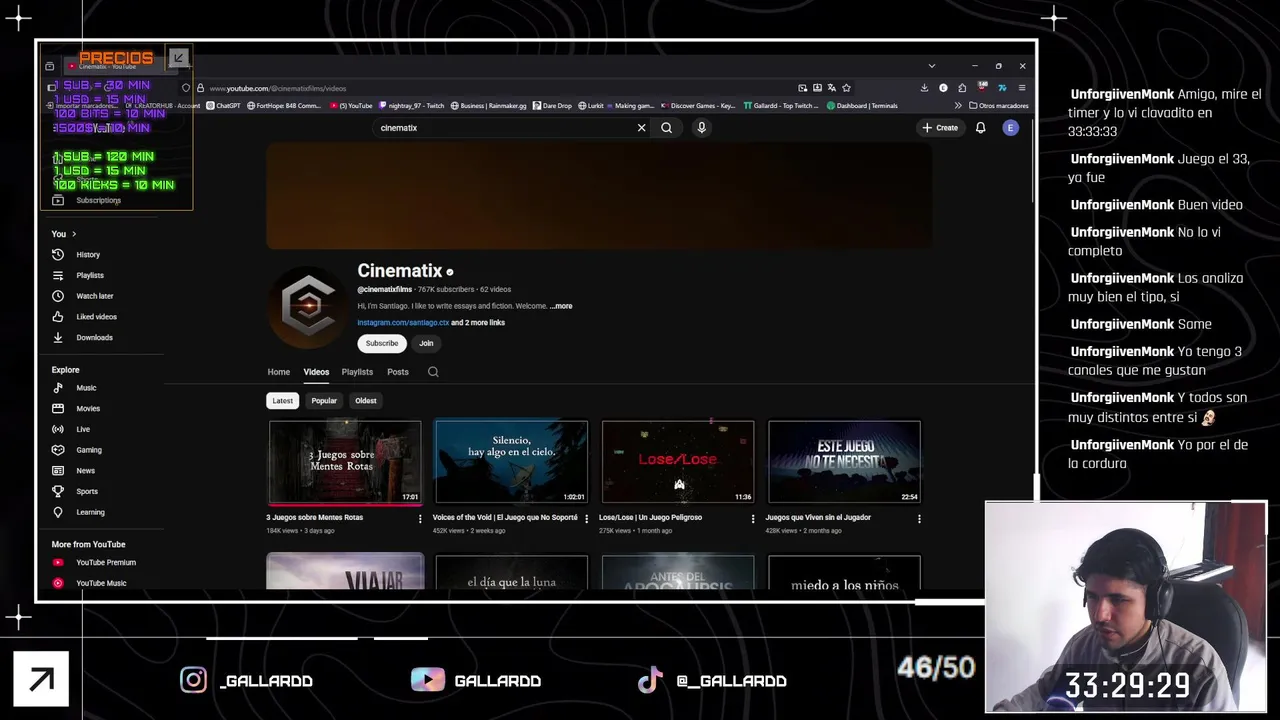1280x720 pixels.
Task: Switch to the channel Posts tab
Action: pos(398,372)
